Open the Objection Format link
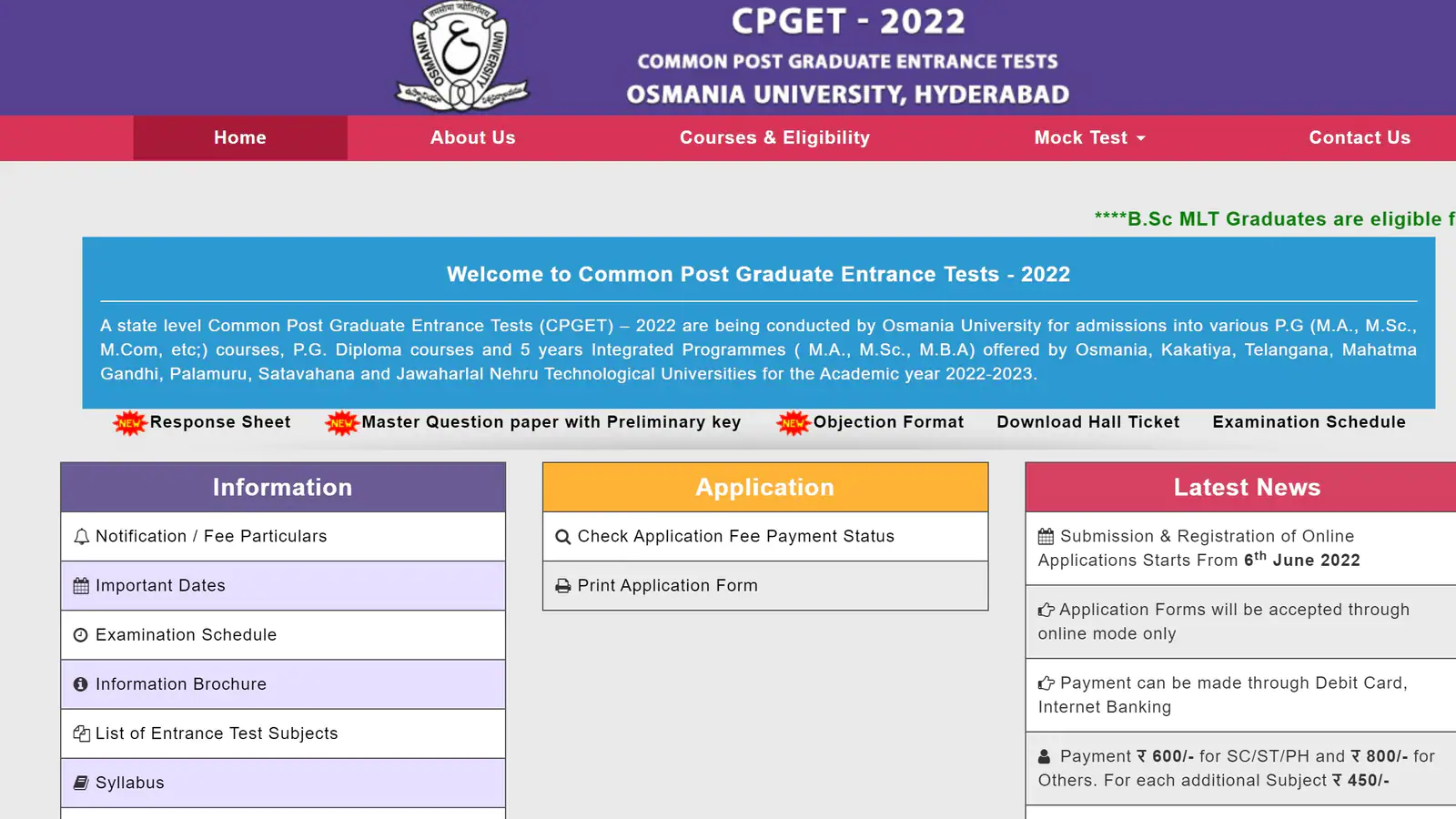1456x819 pixels. point(888,422)
